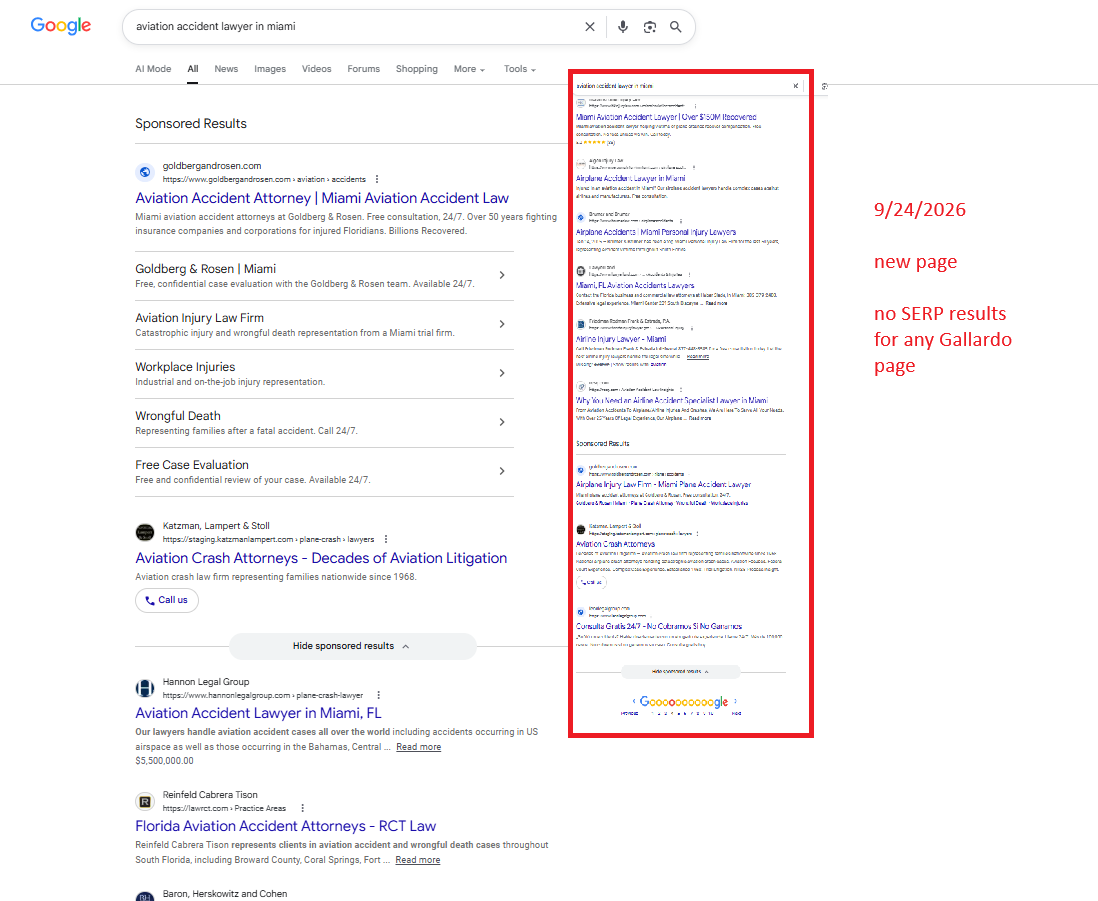Click the Call us button

(x=167, y=600)
